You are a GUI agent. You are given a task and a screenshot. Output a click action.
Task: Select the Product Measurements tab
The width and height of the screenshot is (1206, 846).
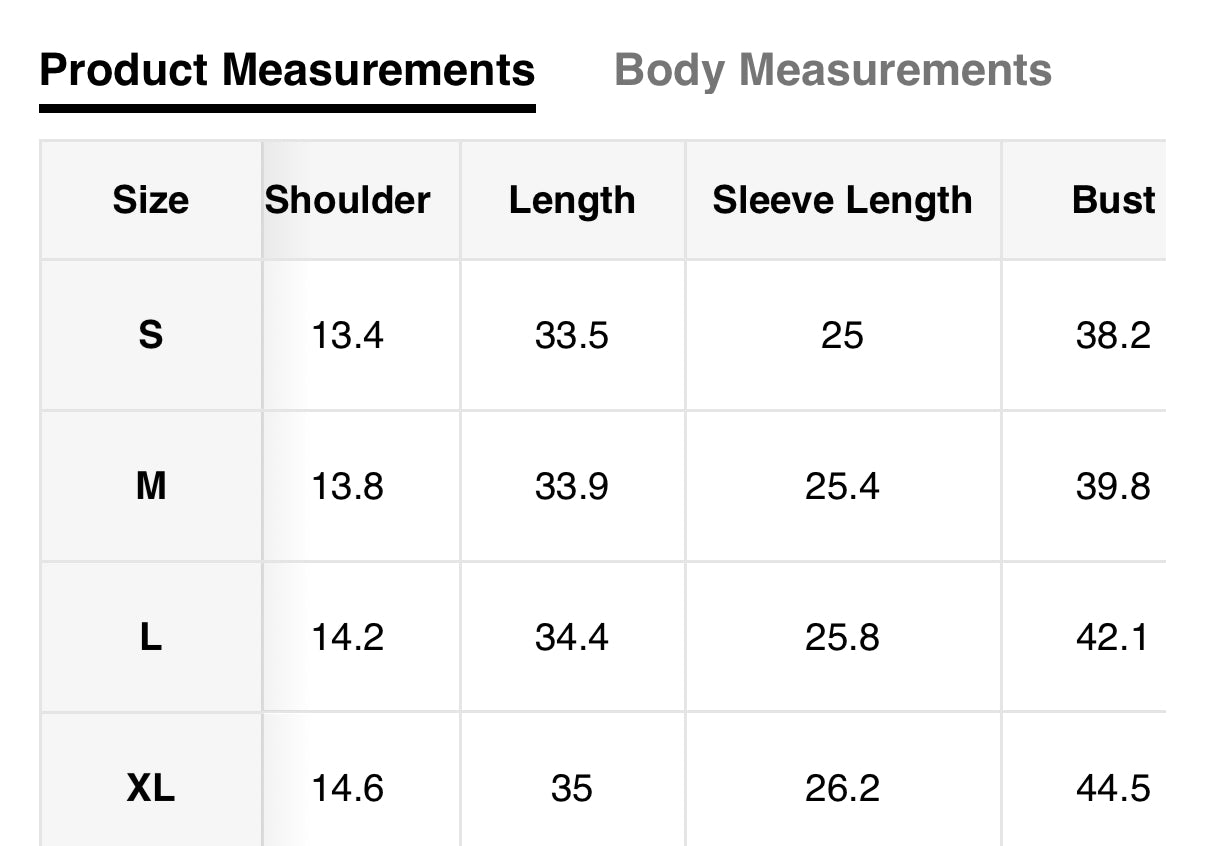click(x=287, y=71)
